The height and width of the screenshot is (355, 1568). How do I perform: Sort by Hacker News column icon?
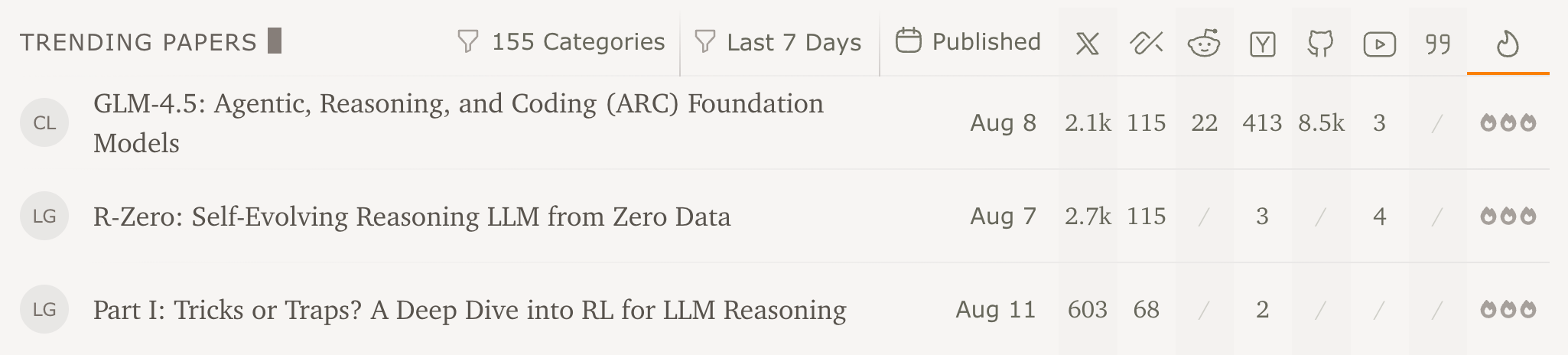(1262, 44)
